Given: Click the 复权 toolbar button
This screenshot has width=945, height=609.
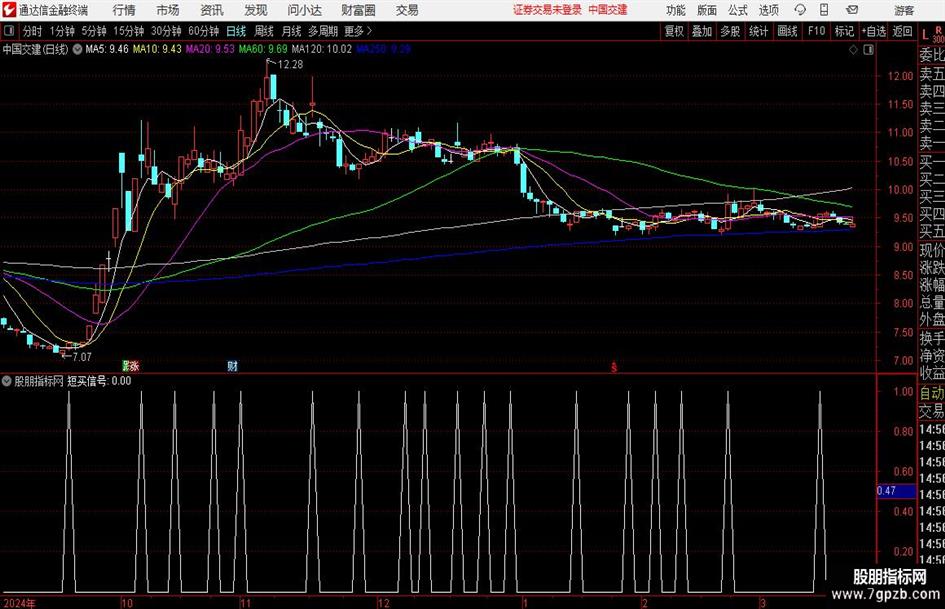Looking at the screenshot, I should coord(674,31).
